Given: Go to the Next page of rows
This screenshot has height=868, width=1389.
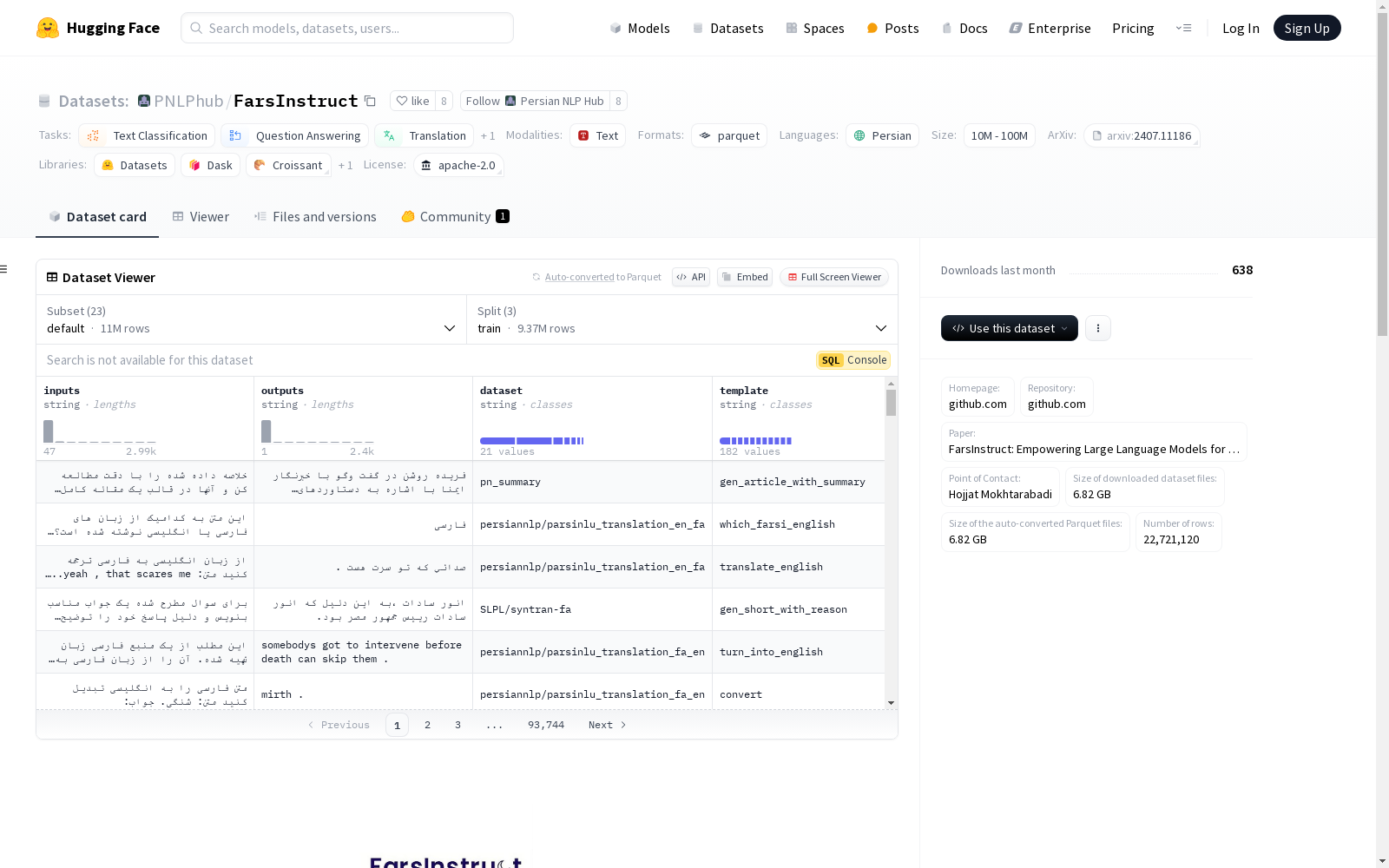Looking at the screenshot, I should tap(607, 725).
